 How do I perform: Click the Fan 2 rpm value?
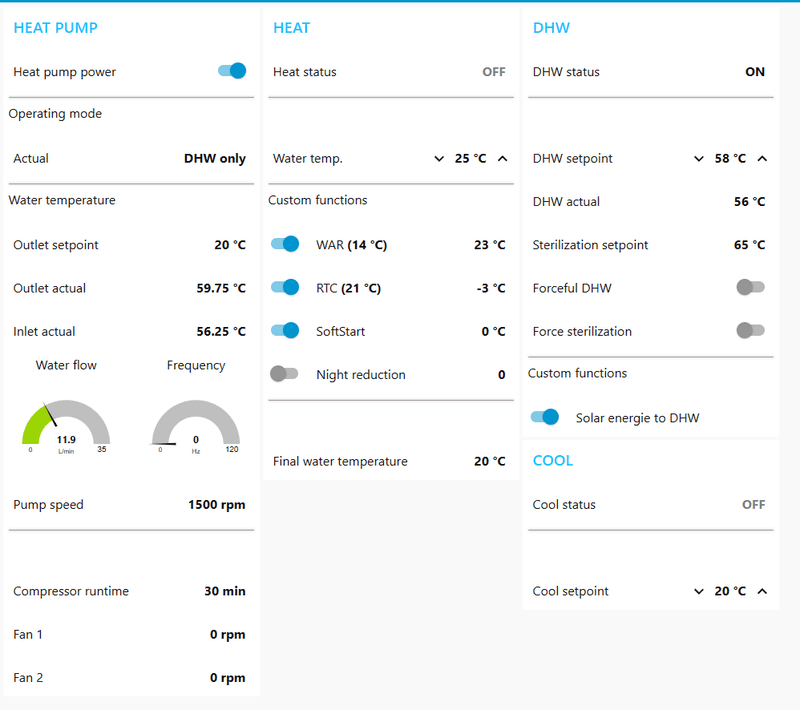pos(228,678)
